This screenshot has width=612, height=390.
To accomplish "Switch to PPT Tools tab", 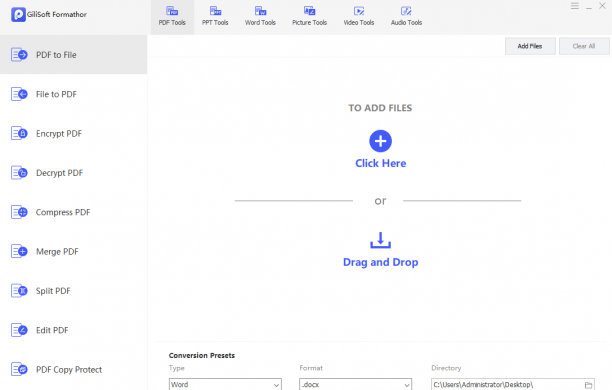I will pyautogui.click(x=215, y=18).
